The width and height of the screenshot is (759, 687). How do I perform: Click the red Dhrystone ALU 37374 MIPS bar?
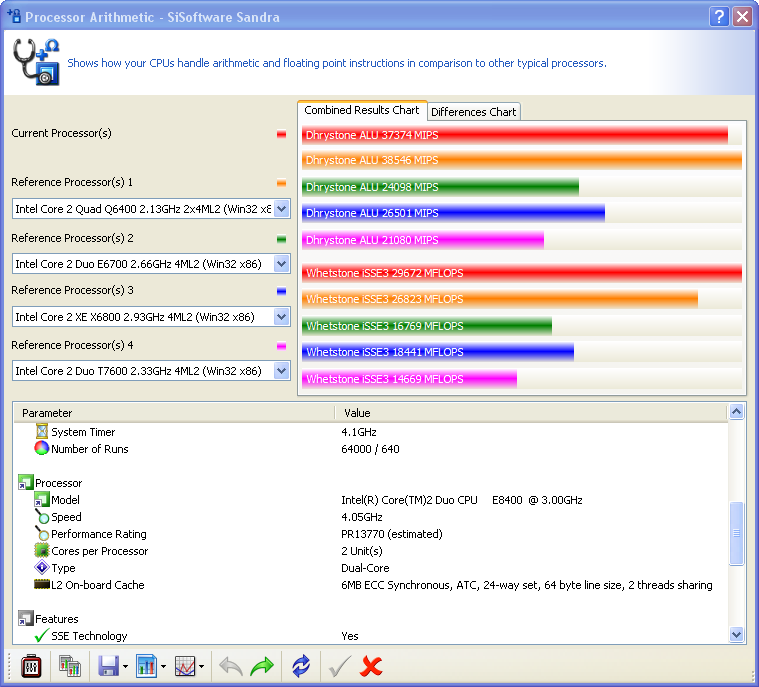tap(515, 135)
